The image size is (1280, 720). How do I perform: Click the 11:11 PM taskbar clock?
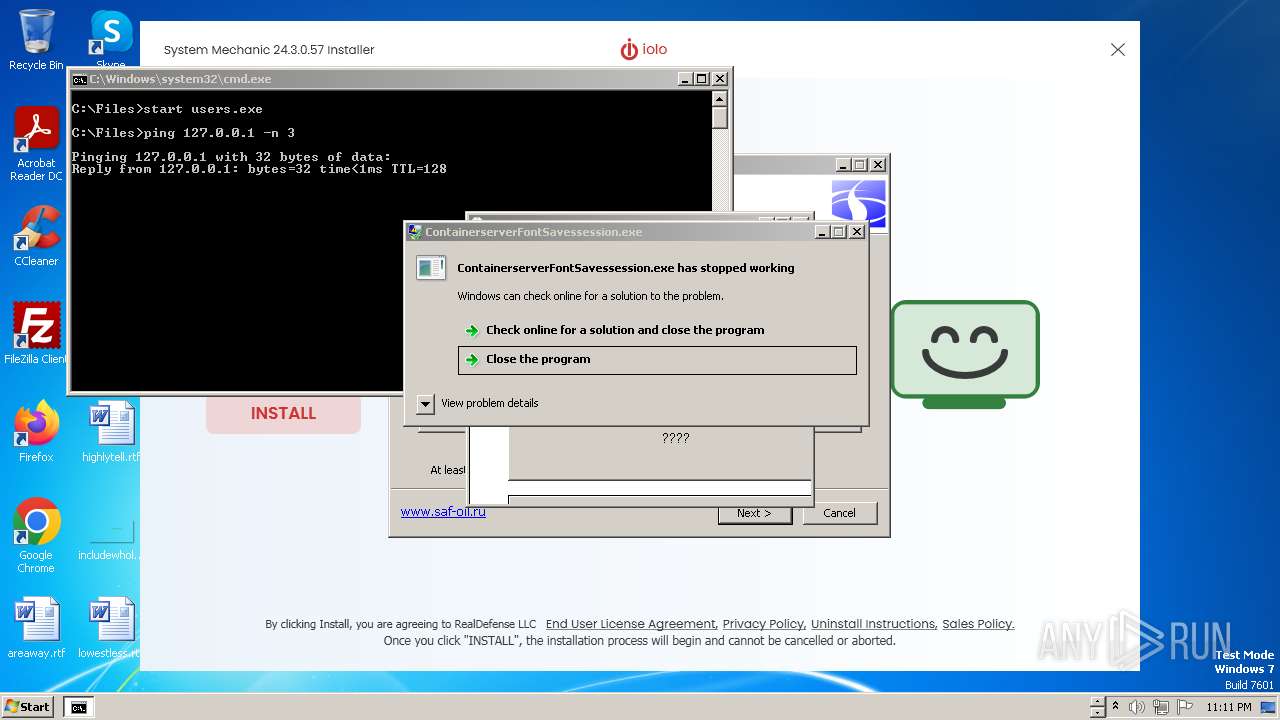[x=1229, y=707]
